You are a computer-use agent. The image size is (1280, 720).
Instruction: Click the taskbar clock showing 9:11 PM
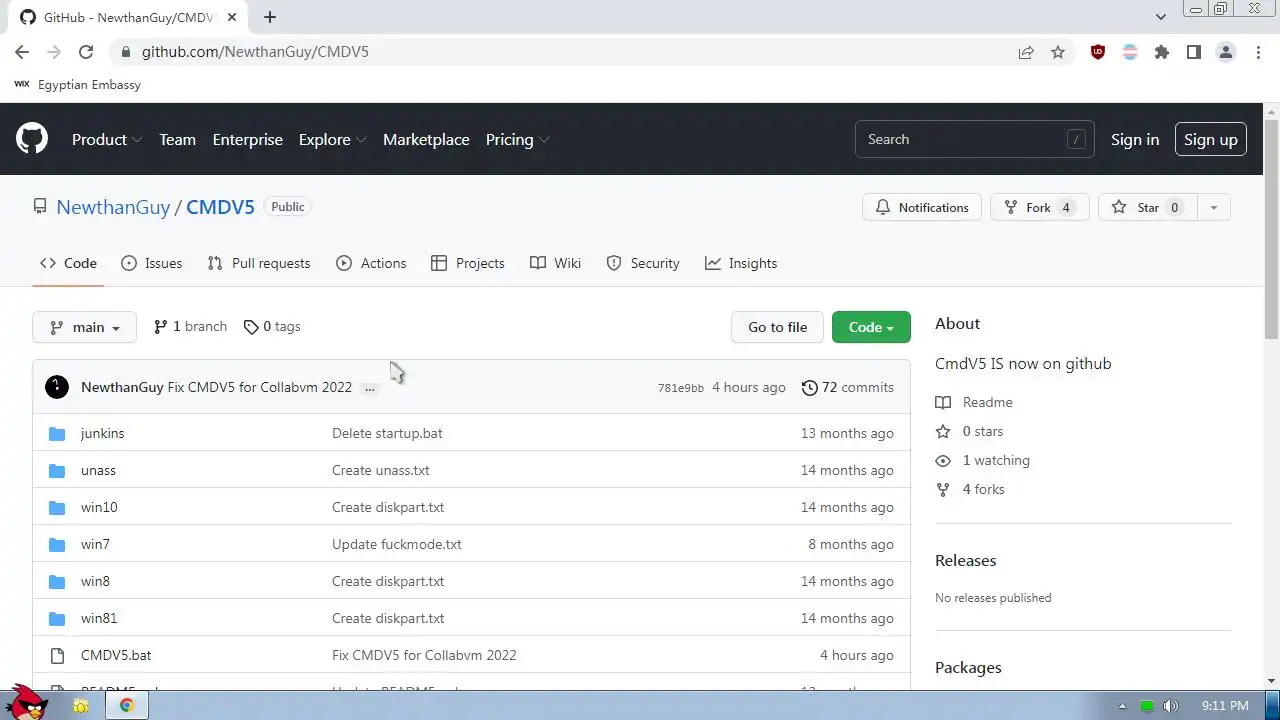[1225, 706]
